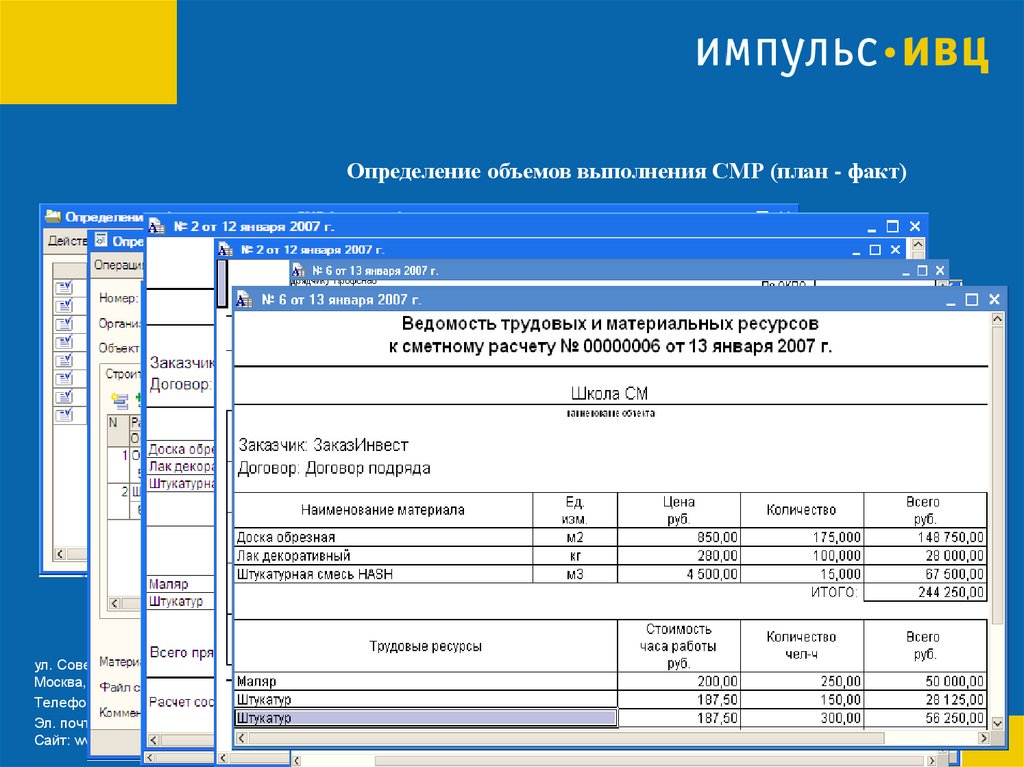Select the topmost document icon in the back list window
The image size is (1024, 767).
tap(64, 287)
